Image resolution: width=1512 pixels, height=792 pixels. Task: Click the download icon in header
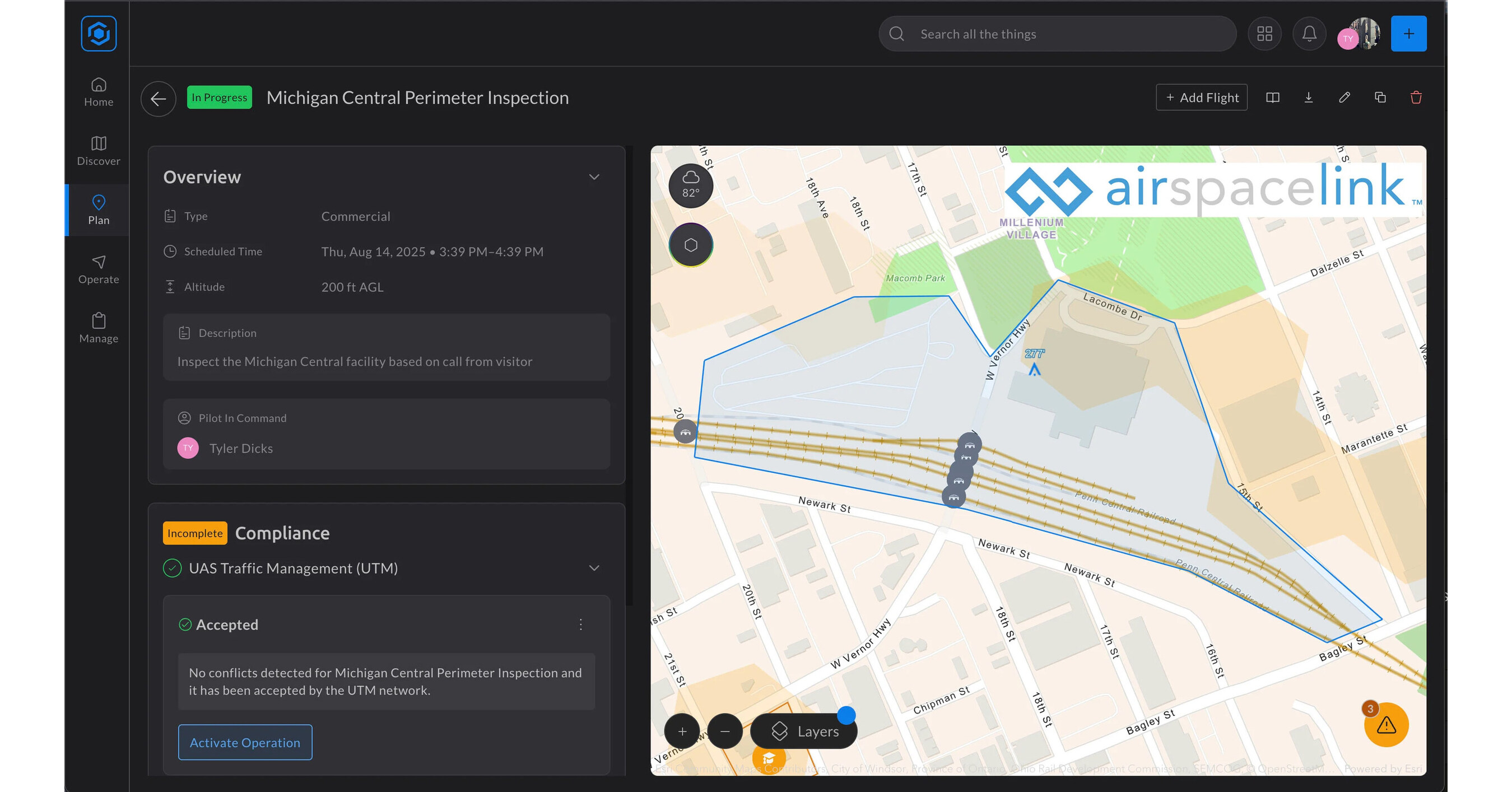click(1308, 97)
